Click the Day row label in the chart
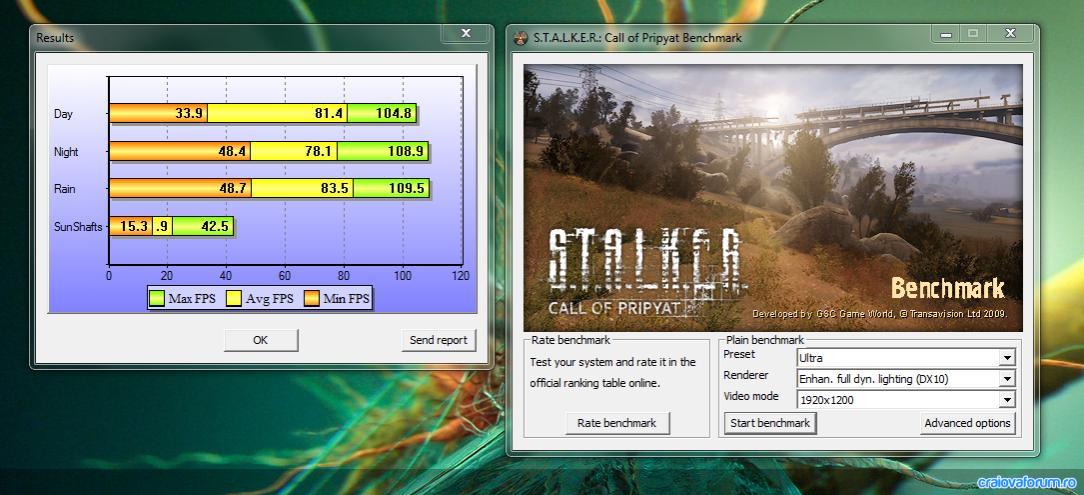The width and height of the screenshot is (1084, 495). click(x=63, y=114)
